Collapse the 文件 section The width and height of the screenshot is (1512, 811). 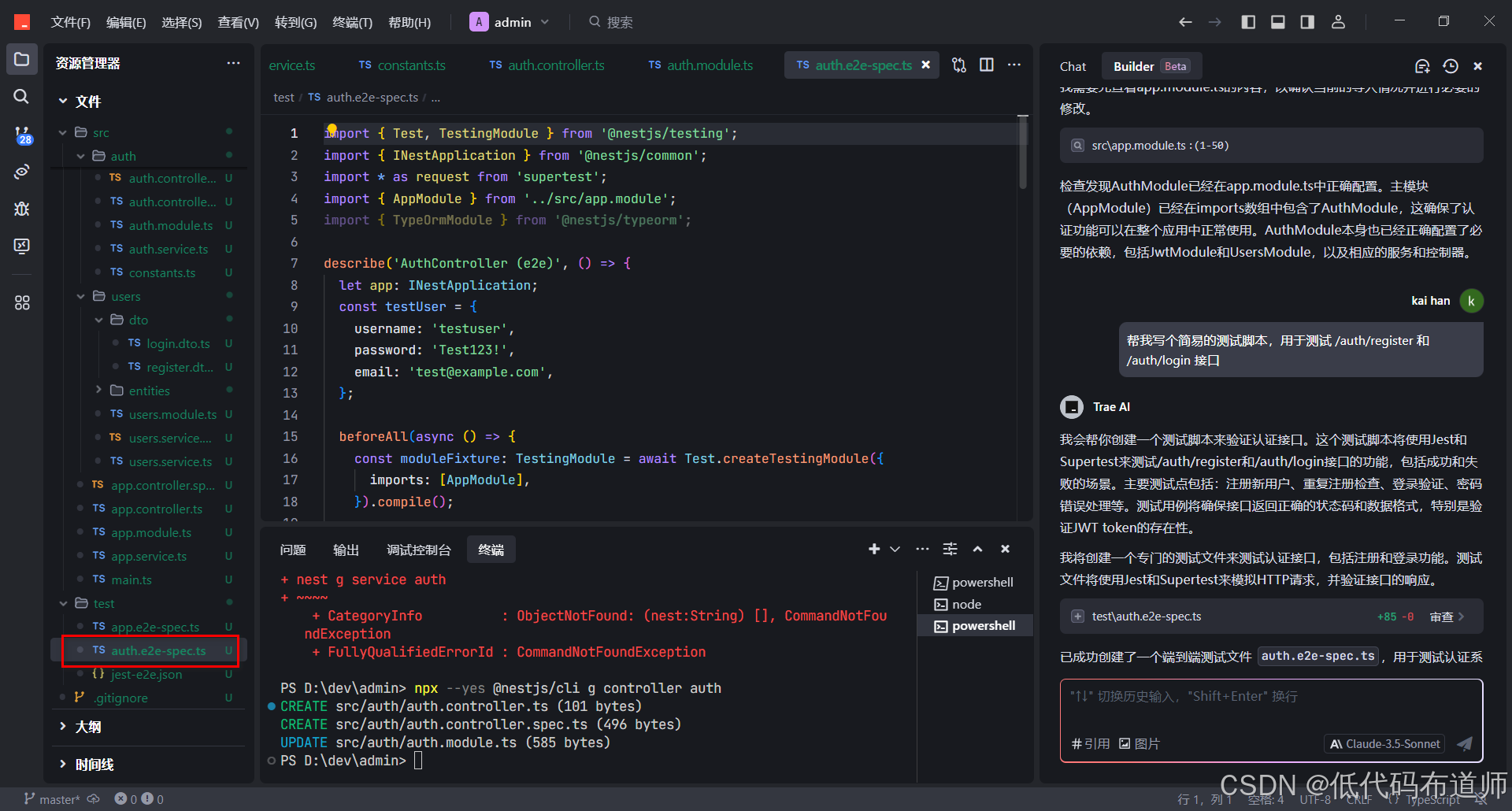(80, 101)
